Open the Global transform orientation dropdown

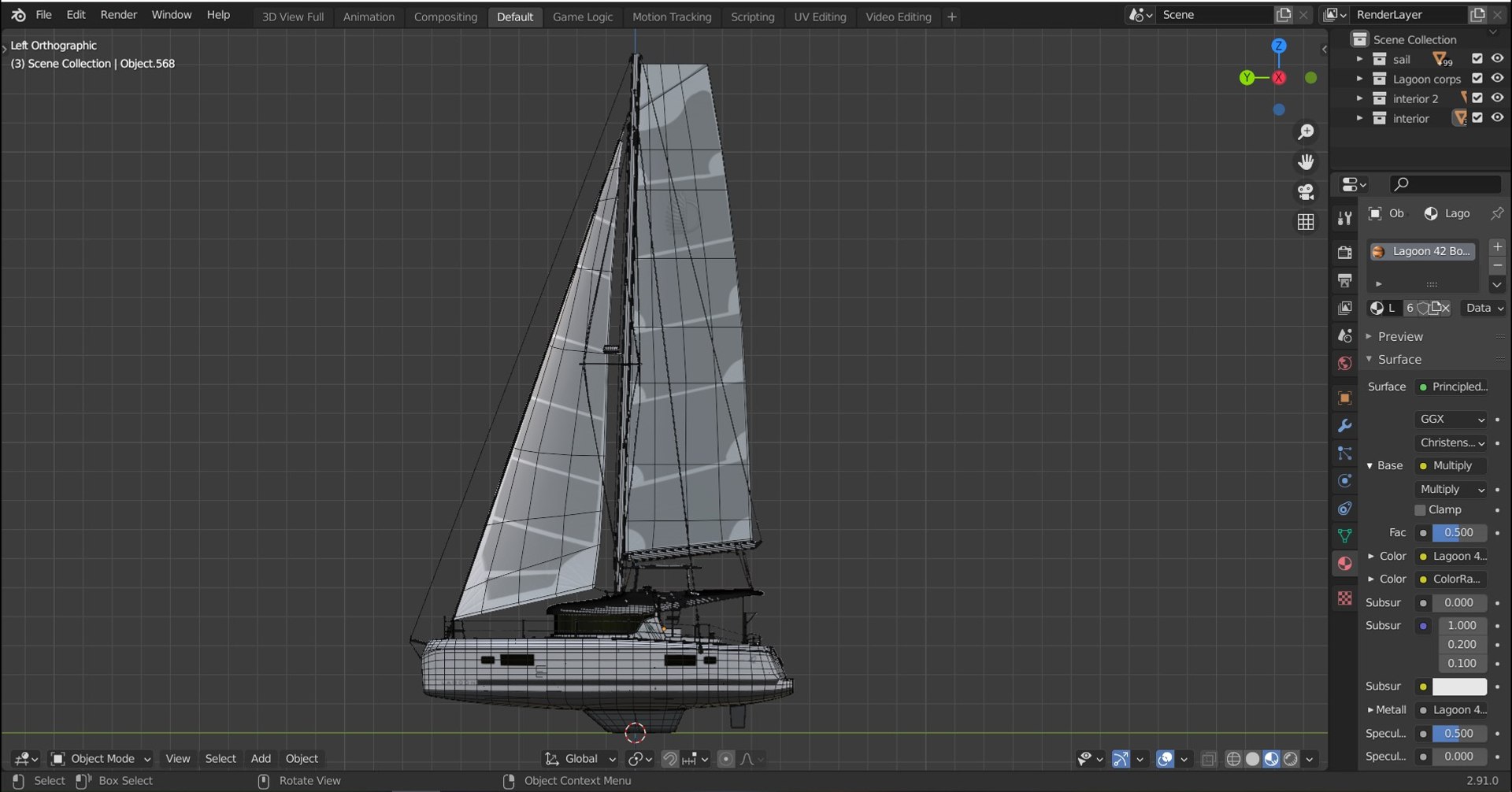coord(581,759)
